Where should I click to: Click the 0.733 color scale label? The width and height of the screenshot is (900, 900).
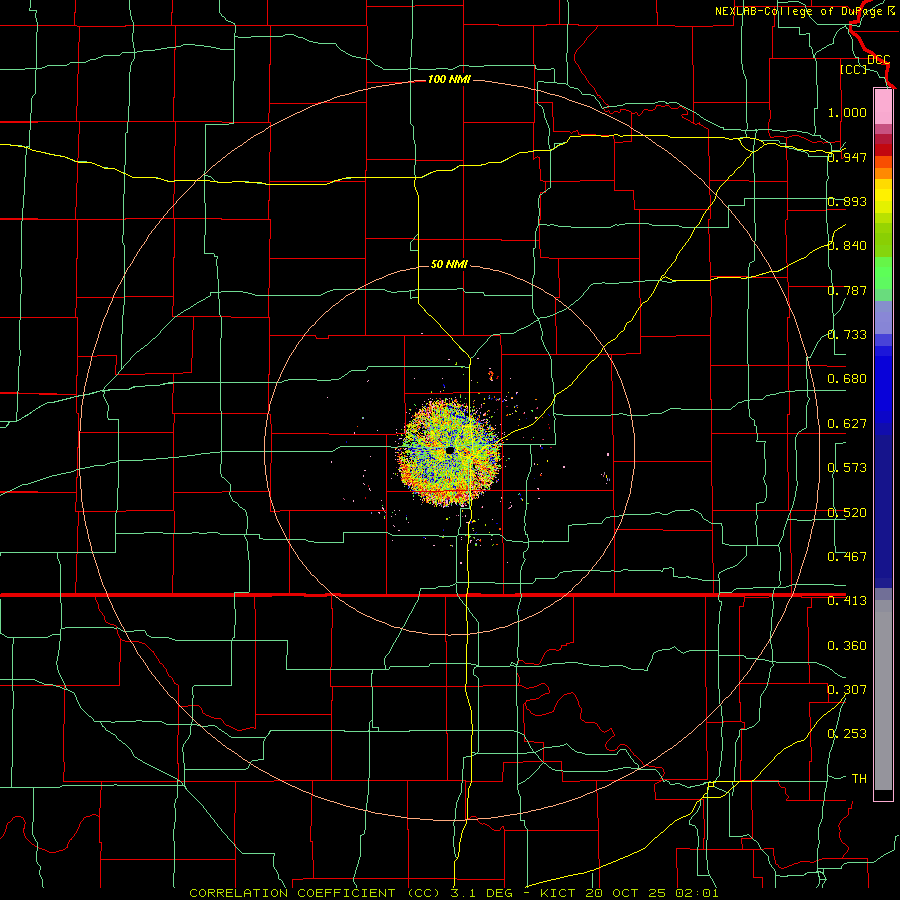point(847,335)
